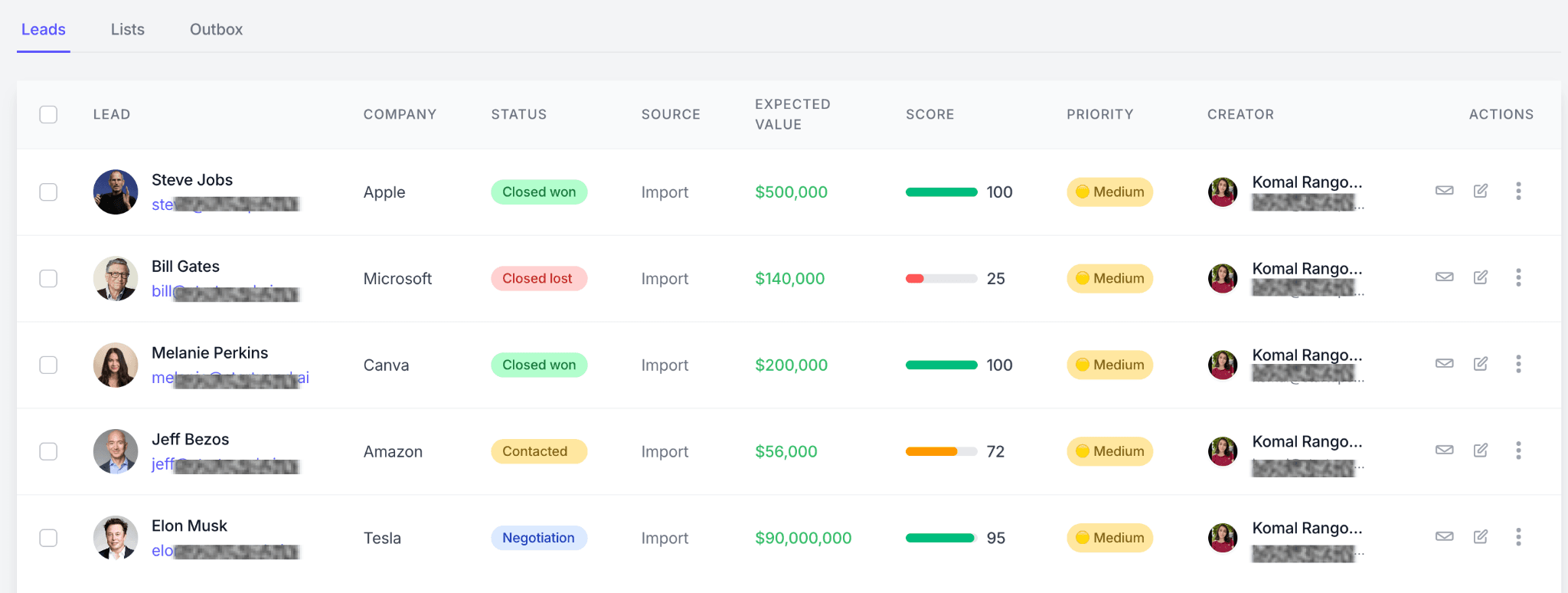The height and width of the screenshot is (593, 1568).
Task: Click Jeff Bezos' avatar
Action: pyautogui.click(x=116, y=452)
